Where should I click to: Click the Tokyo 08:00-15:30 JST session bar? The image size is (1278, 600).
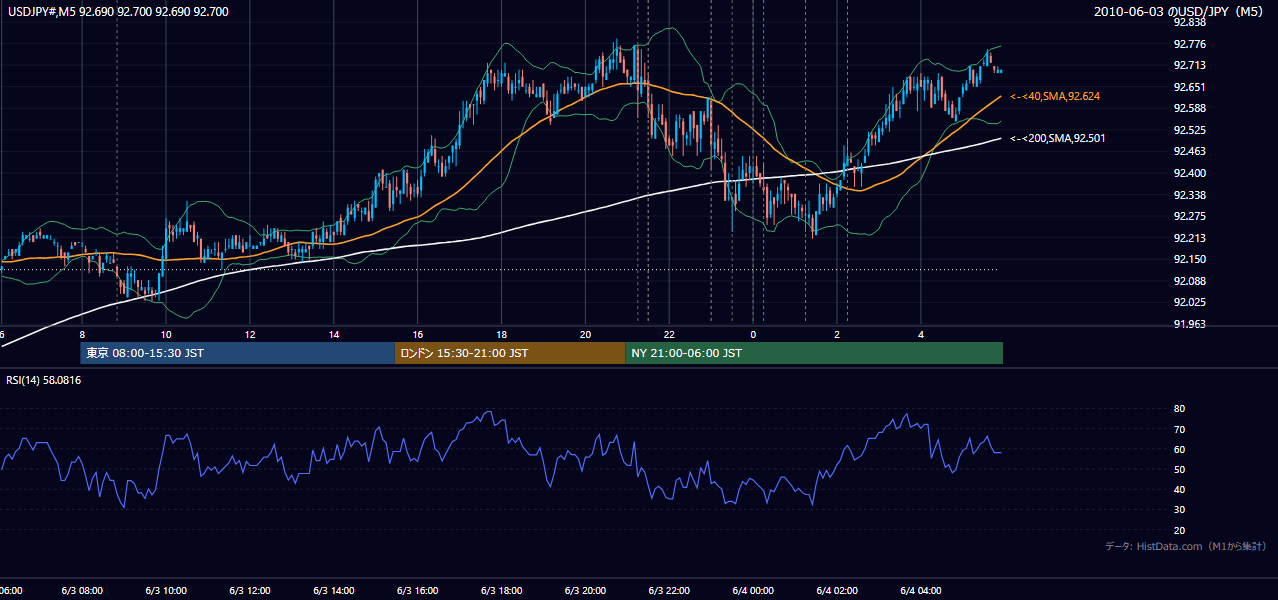tap(238, 353)
